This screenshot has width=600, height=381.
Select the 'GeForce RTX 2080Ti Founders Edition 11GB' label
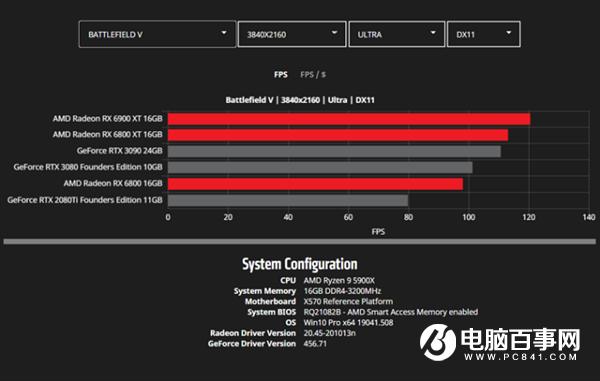[x=85, y=200]
